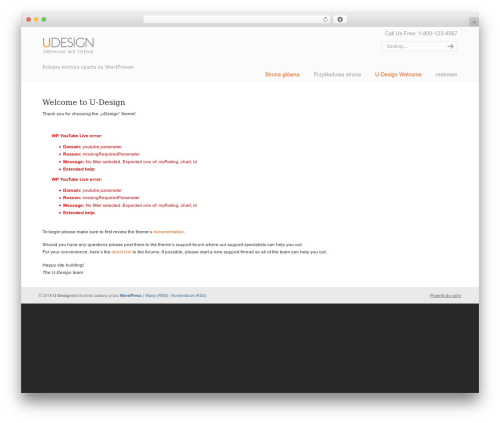The height and width of the screenshot is (423, 500).
Task: Open the U-Design Welcome menu item
Action: 398,74
